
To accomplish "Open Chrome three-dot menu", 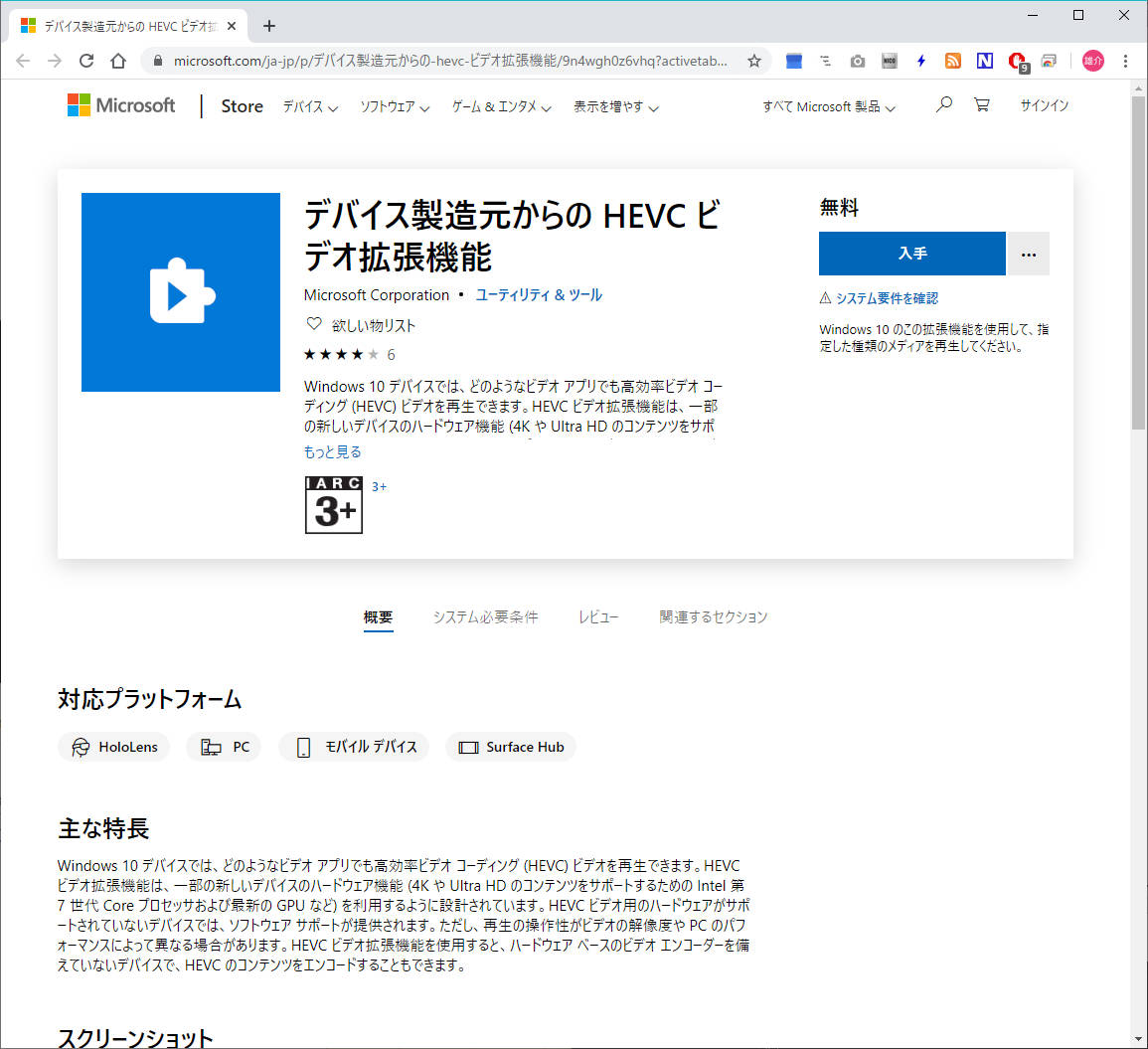I will pos(1125,61).
